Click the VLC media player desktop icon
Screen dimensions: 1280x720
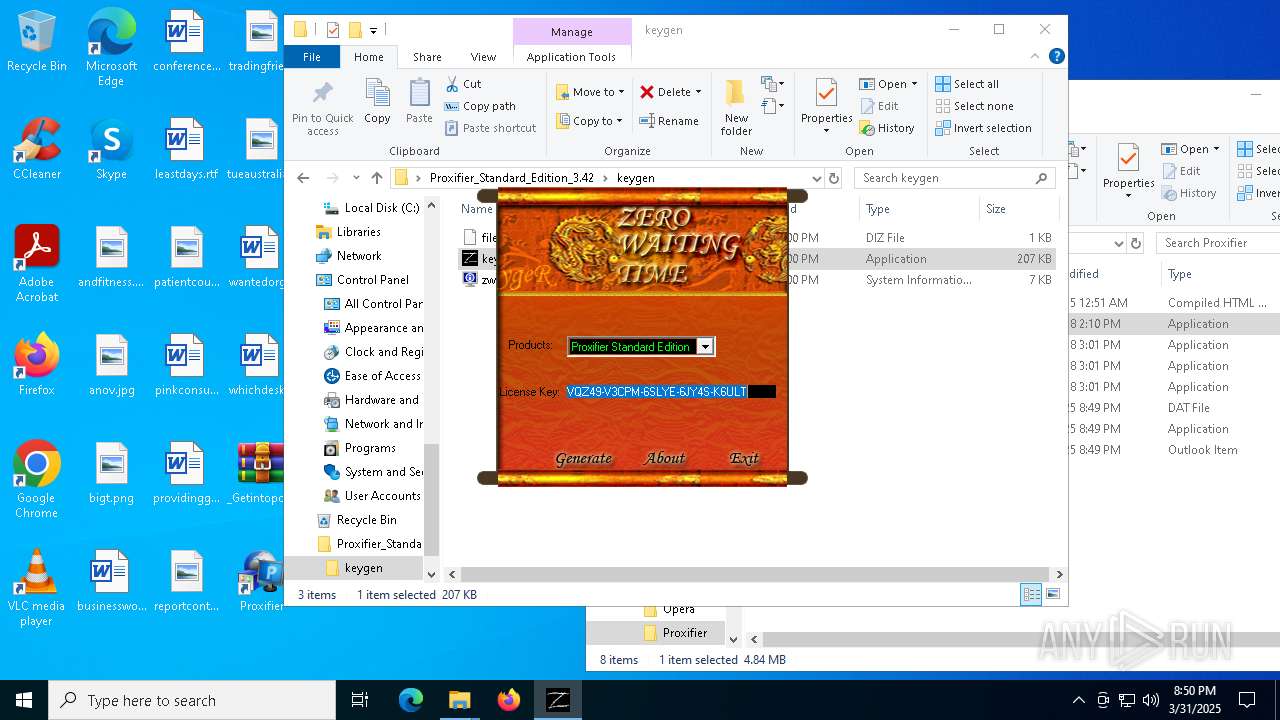tap(37, 589)
